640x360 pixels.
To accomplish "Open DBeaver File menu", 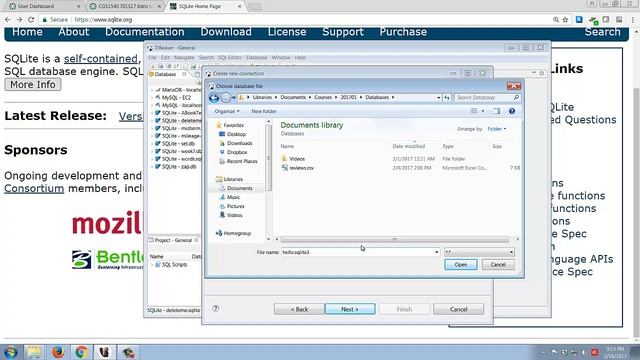I will [152, 58].
